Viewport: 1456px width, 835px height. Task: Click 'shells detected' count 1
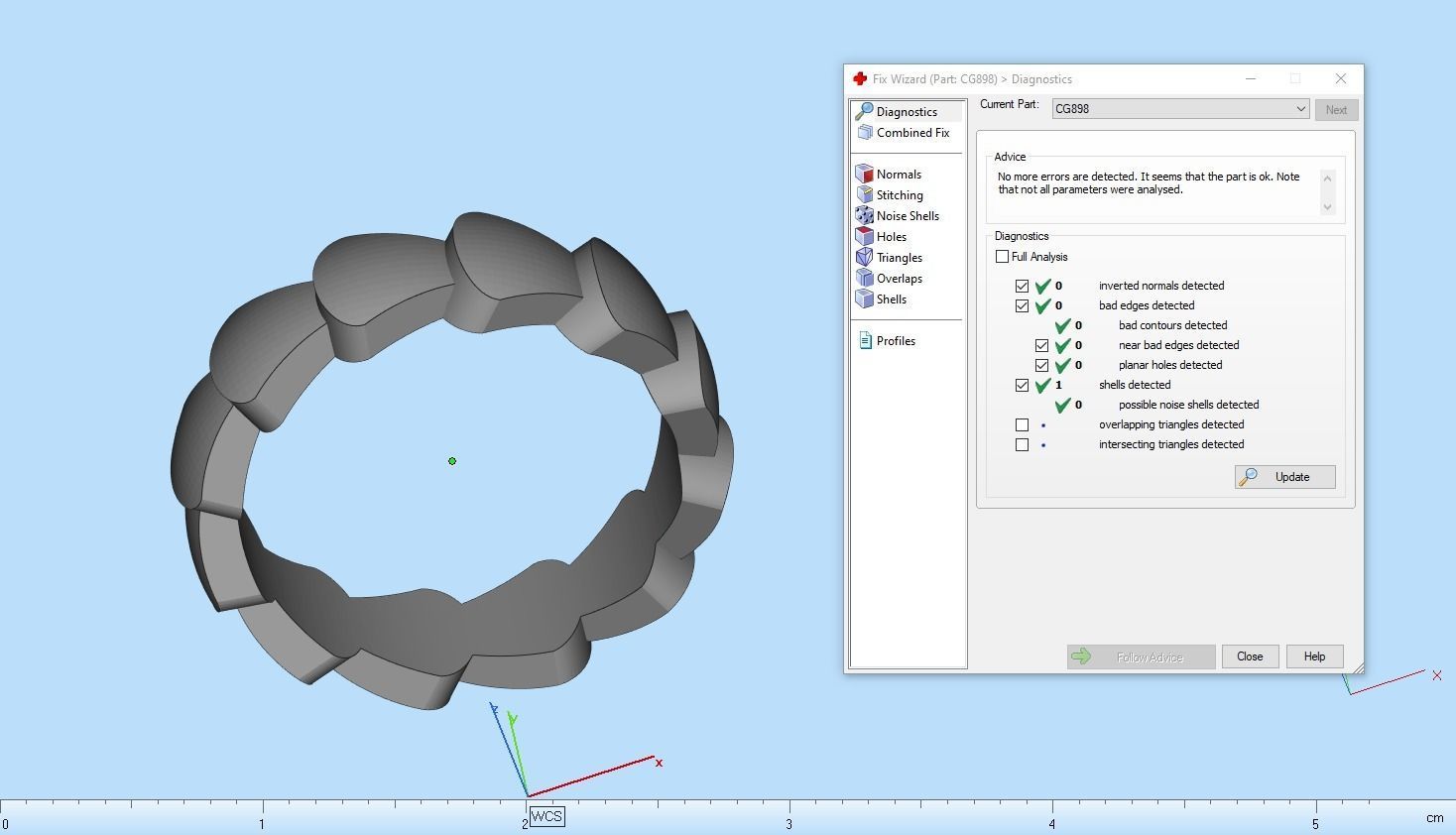pos(1058,385)
